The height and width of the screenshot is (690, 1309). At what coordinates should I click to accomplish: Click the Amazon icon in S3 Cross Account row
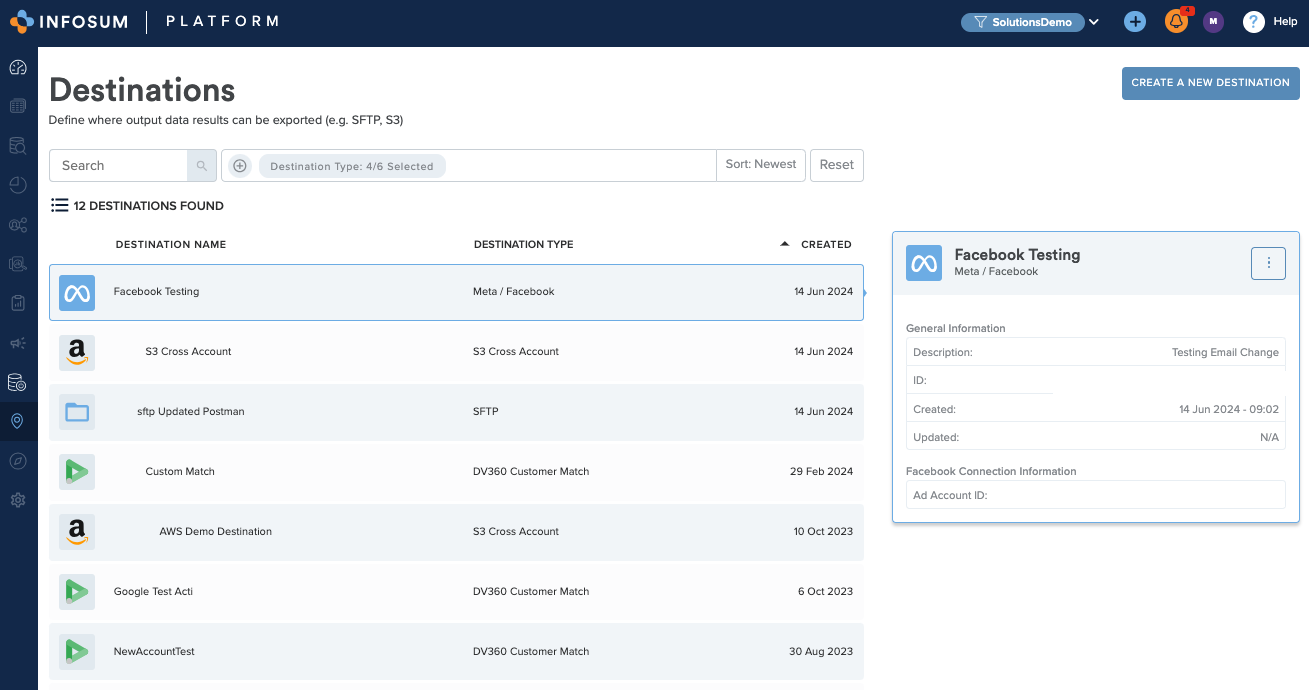77,352
